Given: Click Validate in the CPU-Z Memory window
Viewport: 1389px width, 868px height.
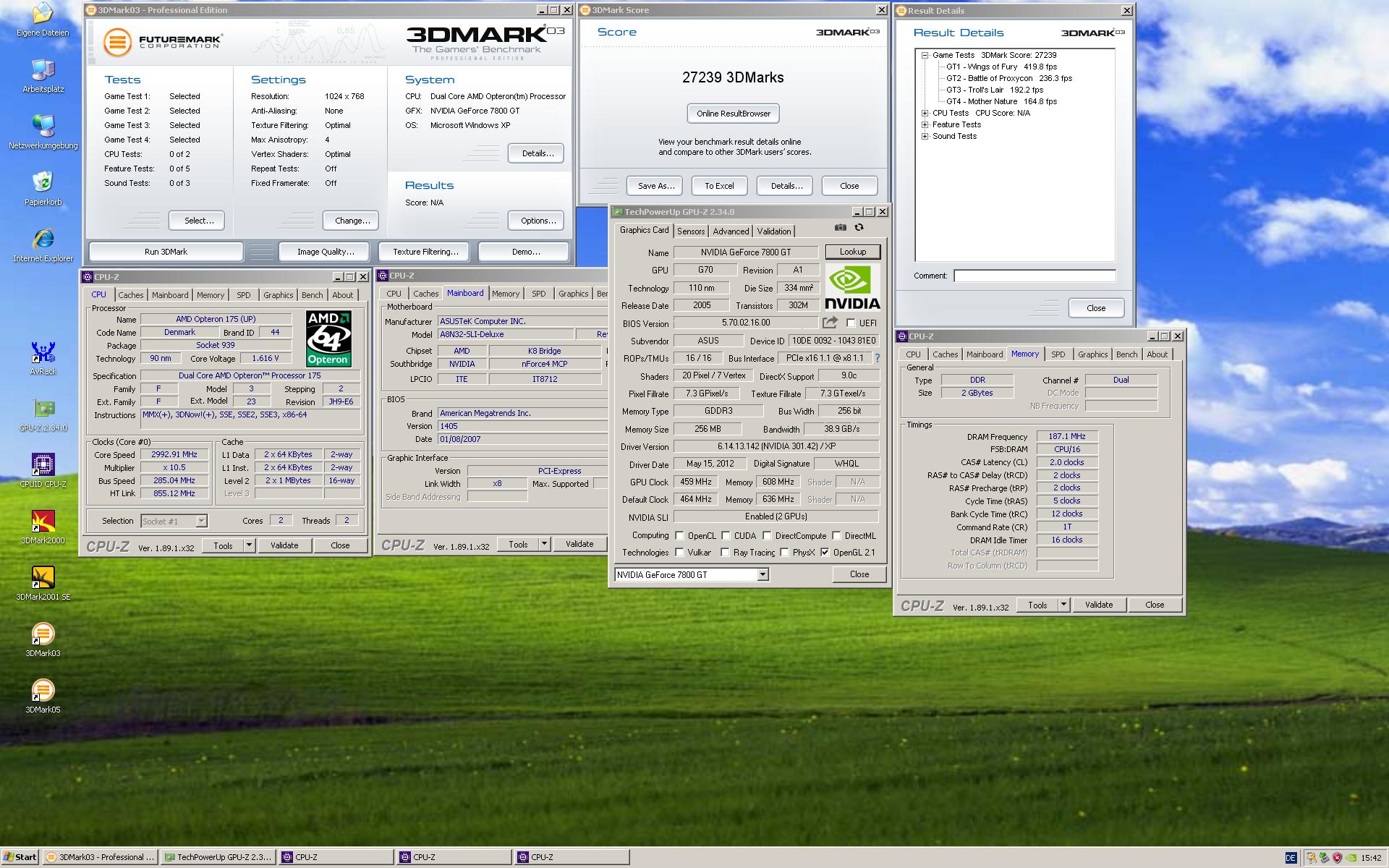Looking at the screenshot, I should [1099, 605].
